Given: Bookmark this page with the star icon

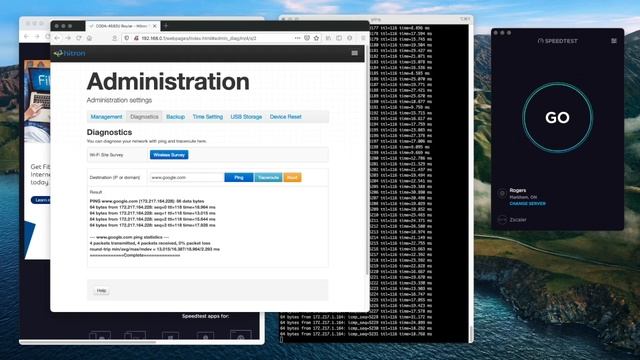Looking at the screenshot, I should [x=316, y=38].
